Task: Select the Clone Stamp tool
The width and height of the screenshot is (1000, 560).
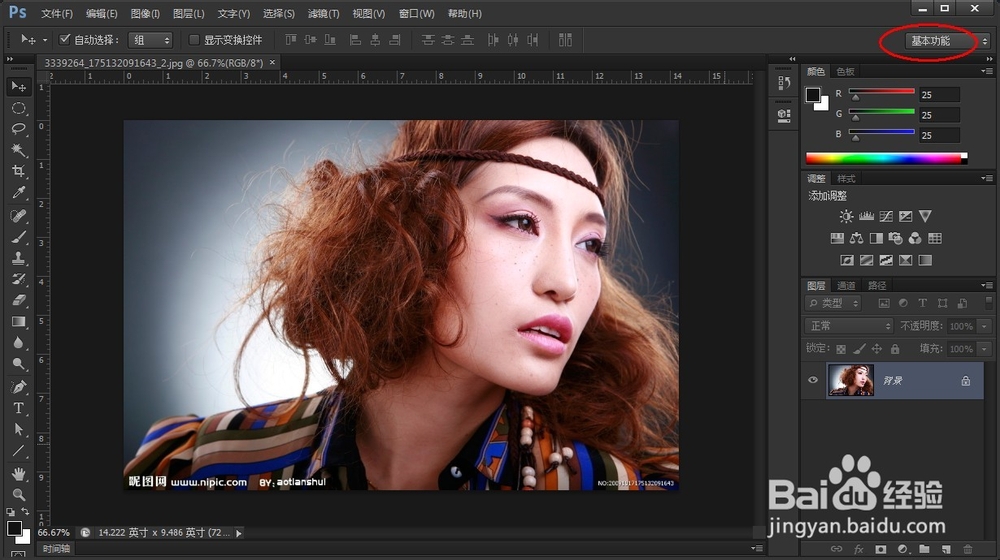Action: click(18, 259)
